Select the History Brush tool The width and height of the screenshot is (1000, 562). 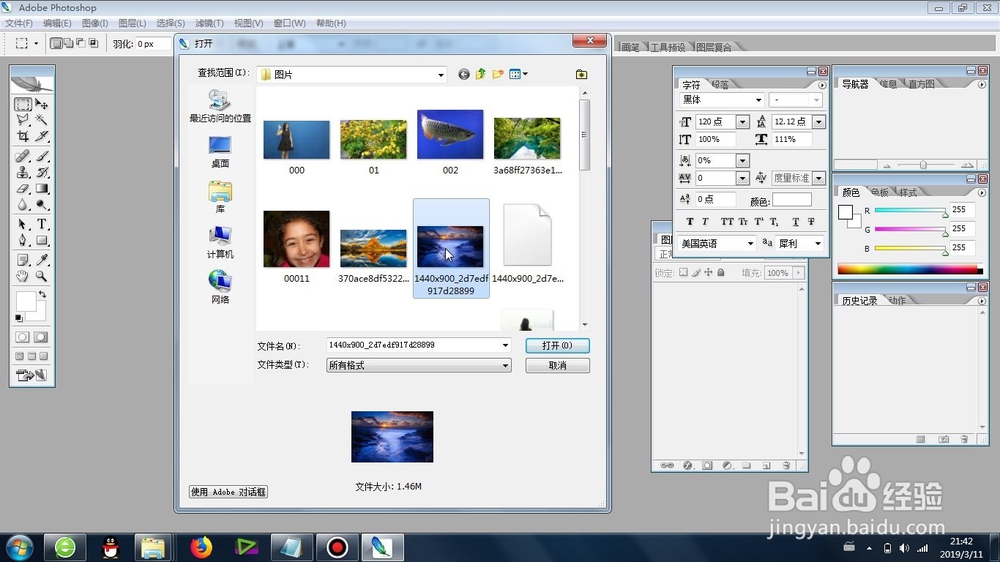click(x=42, y=172)
